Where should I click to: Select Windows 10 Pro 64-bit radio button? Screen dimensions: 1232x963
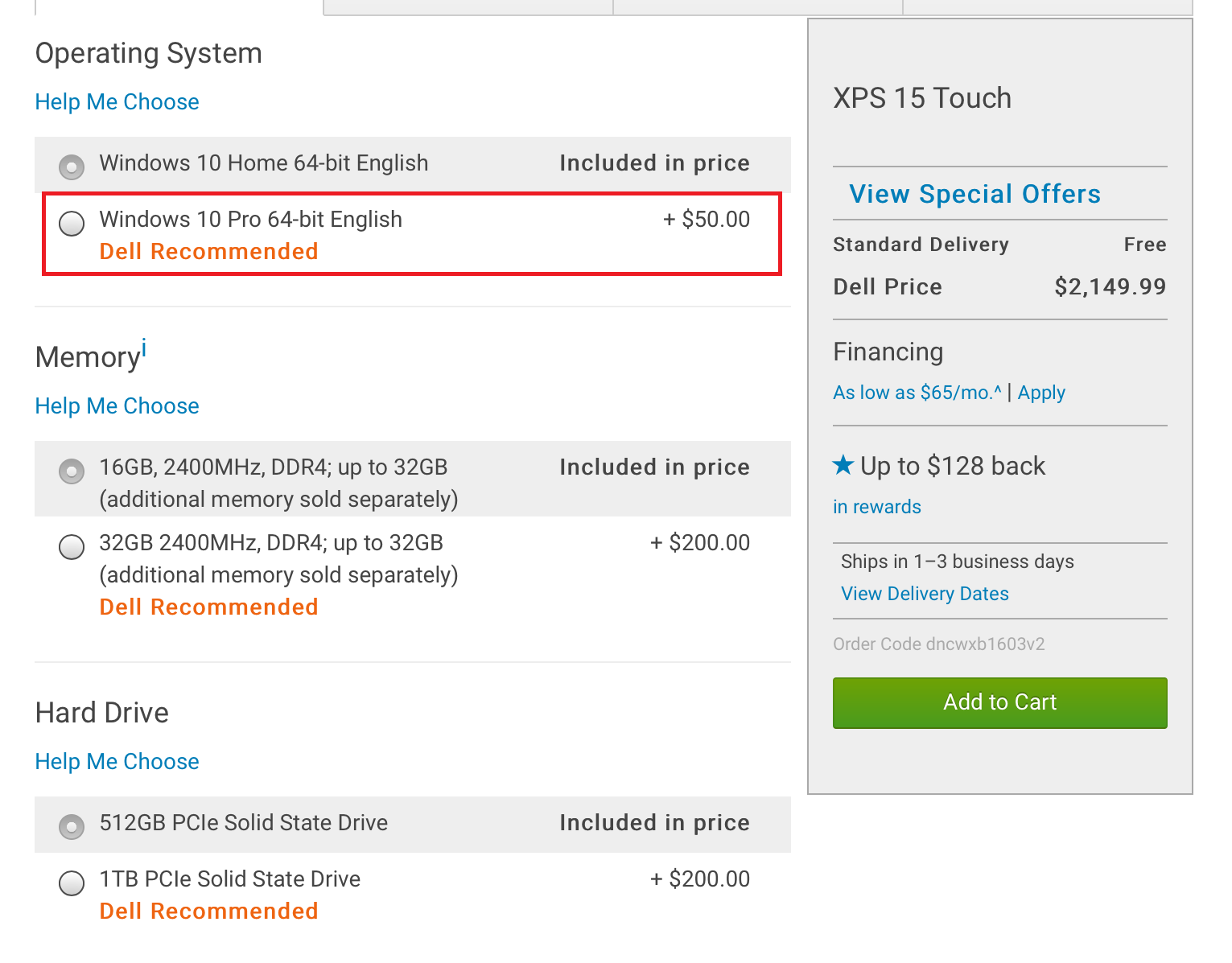(x=72, y=223)
